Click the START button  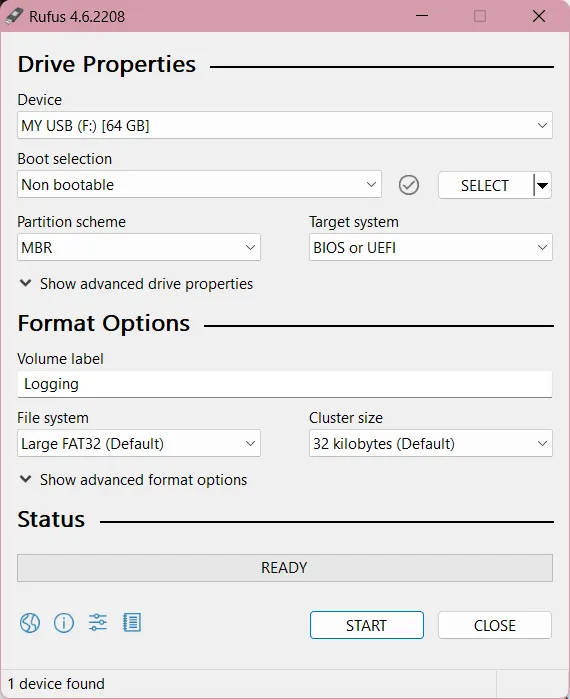click(x=367, y=625)
